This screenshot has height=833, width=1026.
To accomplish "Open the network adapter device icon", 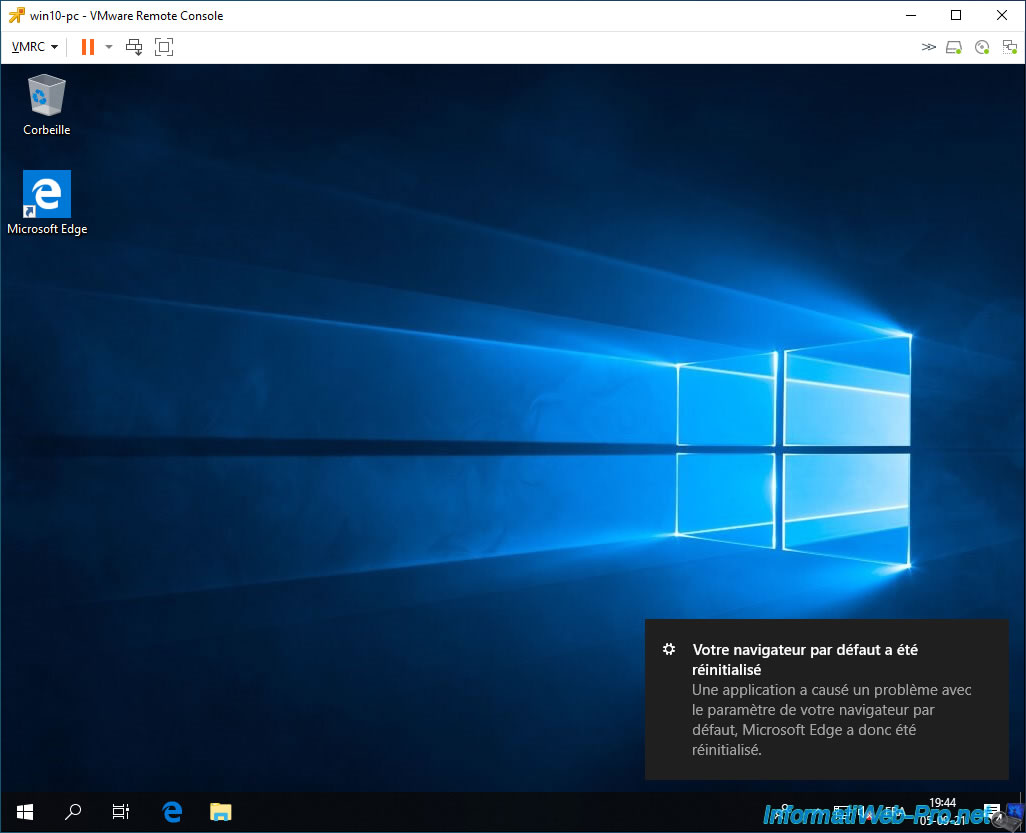I will point(1010,47).
